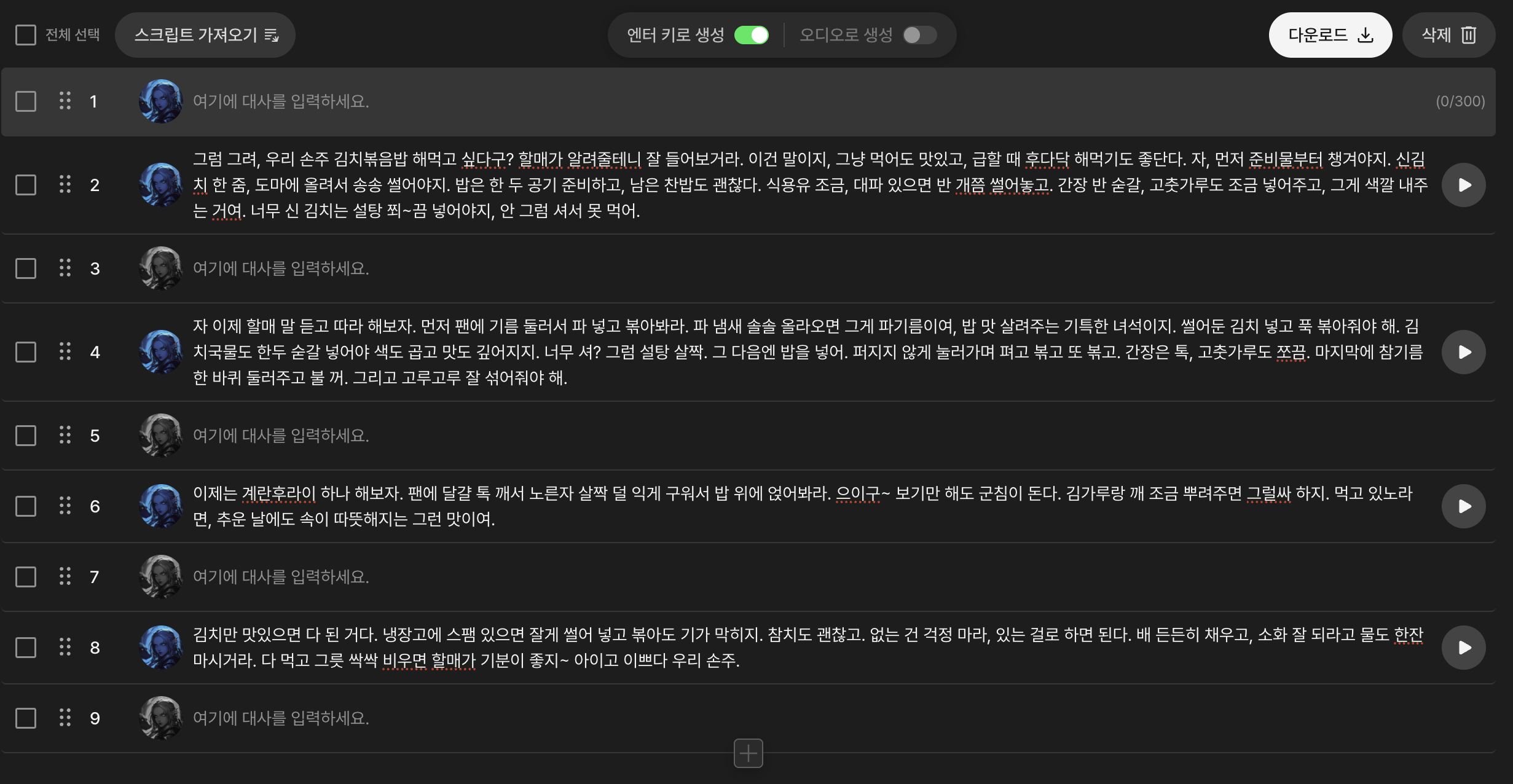Click the empty dialogue field in row 3
This screenshot has height=784, width=1513.
point(811,269)
